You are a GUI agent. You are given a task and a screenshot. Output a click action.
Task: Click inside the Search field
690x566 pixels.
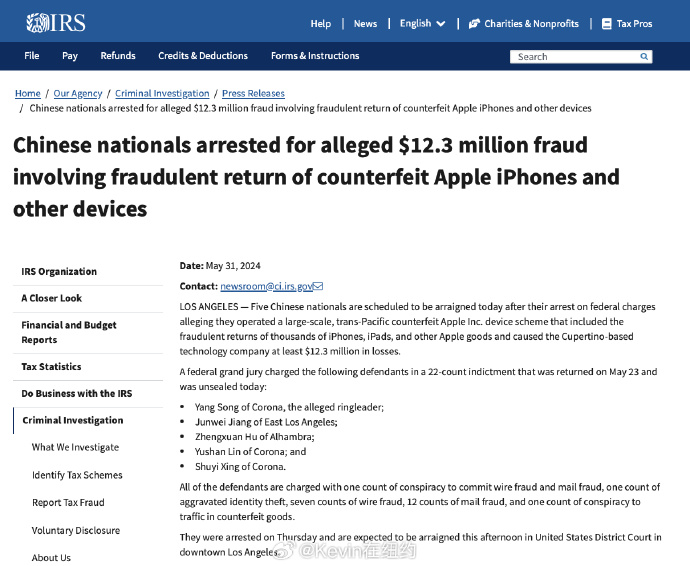574,56
